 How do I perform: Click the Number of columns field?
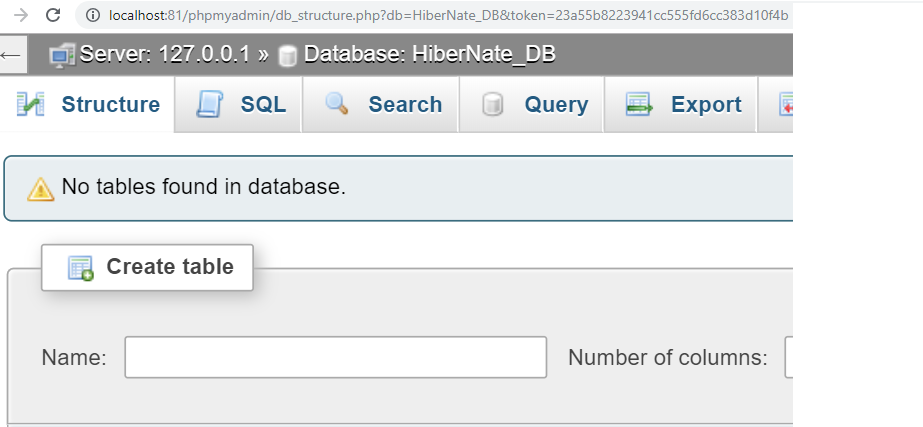coord(789,357)
